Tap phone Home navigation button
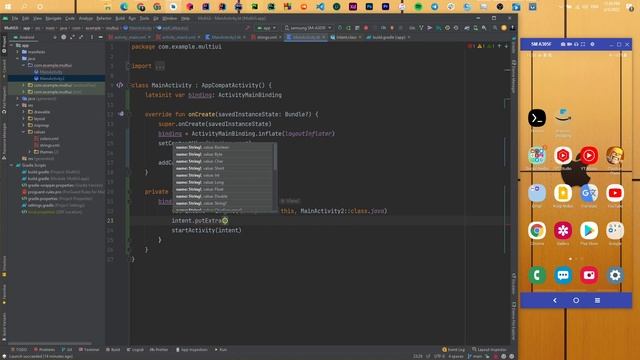 576,300
